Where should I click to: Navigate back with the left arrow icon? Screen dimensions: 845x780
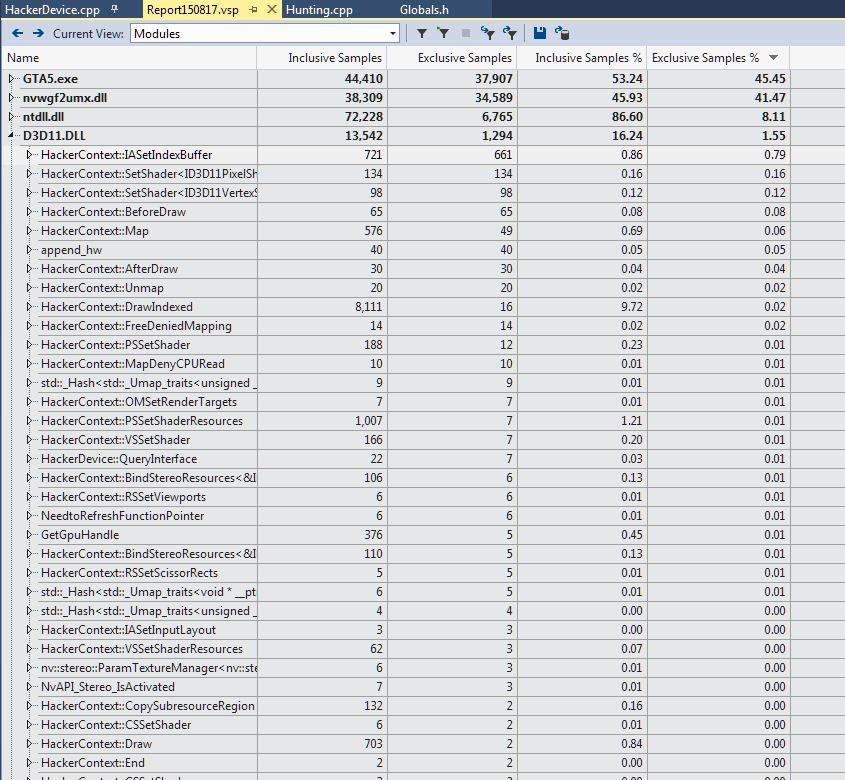pos(17,33)
